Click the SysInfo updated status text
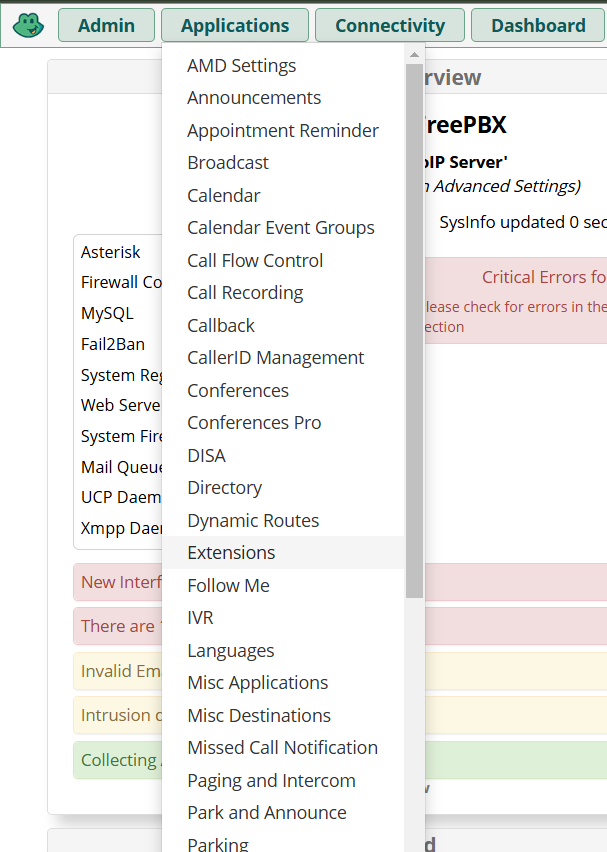This screenshot has height=852, width=607. [x=523, y=222]
